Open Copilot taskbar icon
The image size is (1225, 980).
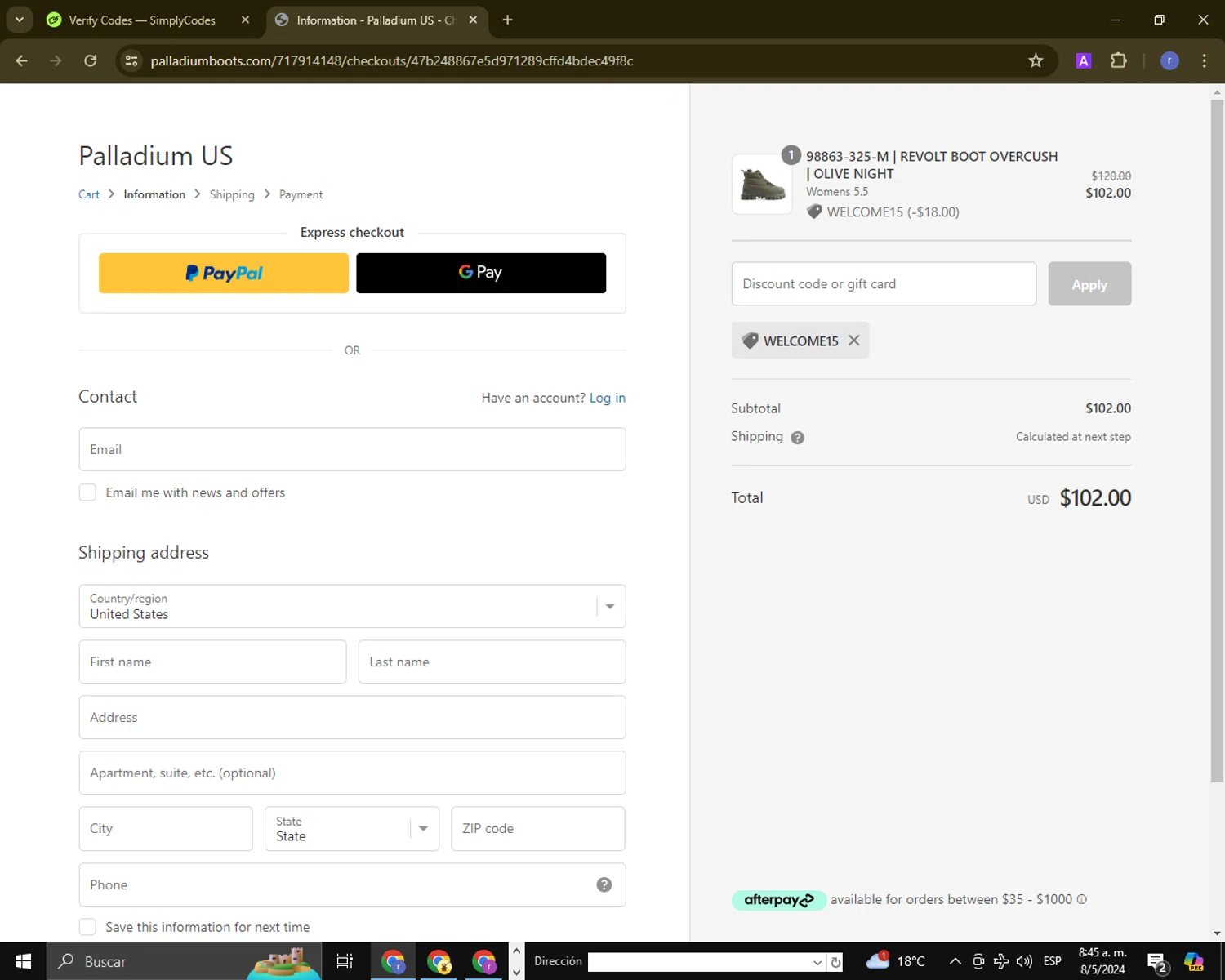(1194, 961)
